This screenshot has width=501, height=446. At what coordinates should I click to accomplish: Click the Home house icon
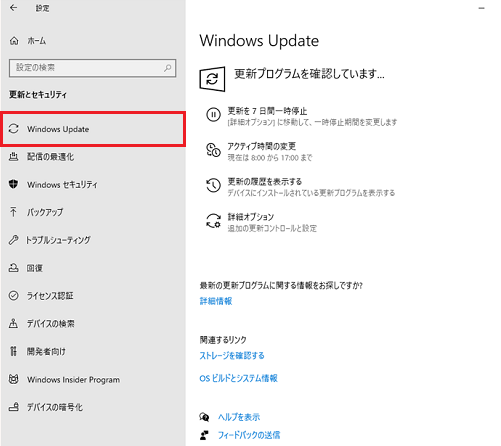point(14,41)
